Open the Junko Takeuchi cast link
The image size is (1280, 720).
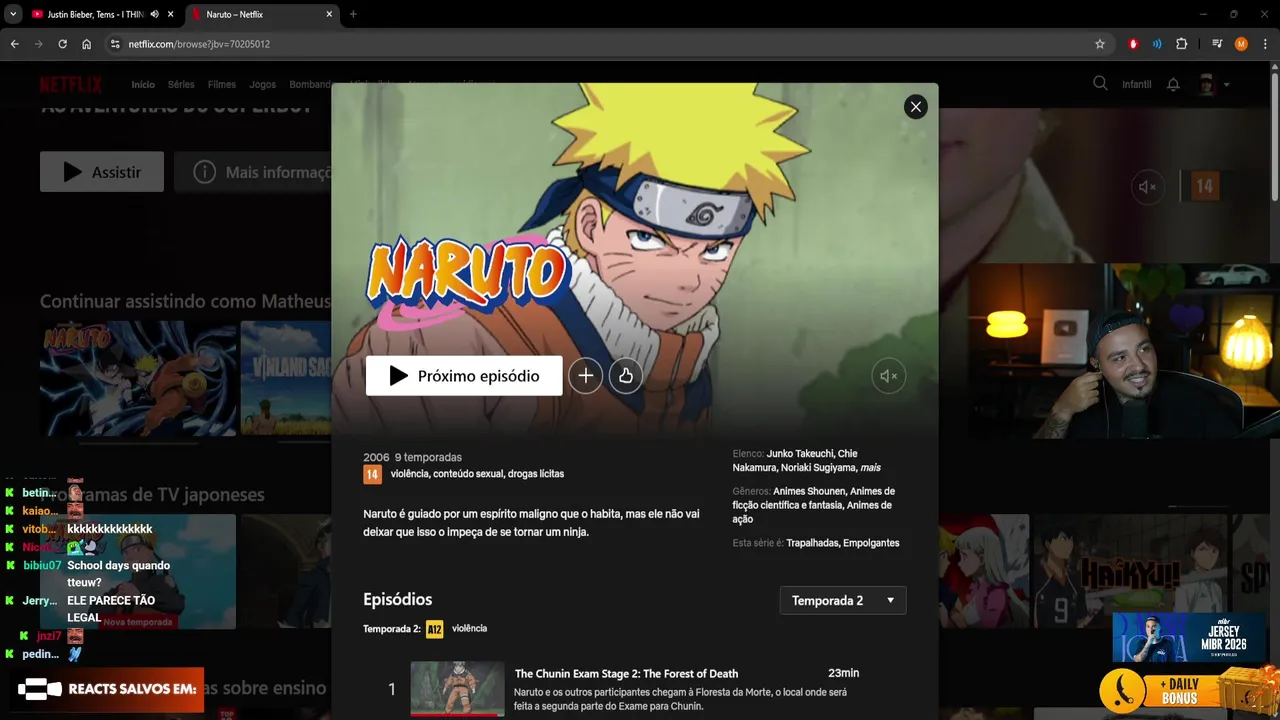800,454
